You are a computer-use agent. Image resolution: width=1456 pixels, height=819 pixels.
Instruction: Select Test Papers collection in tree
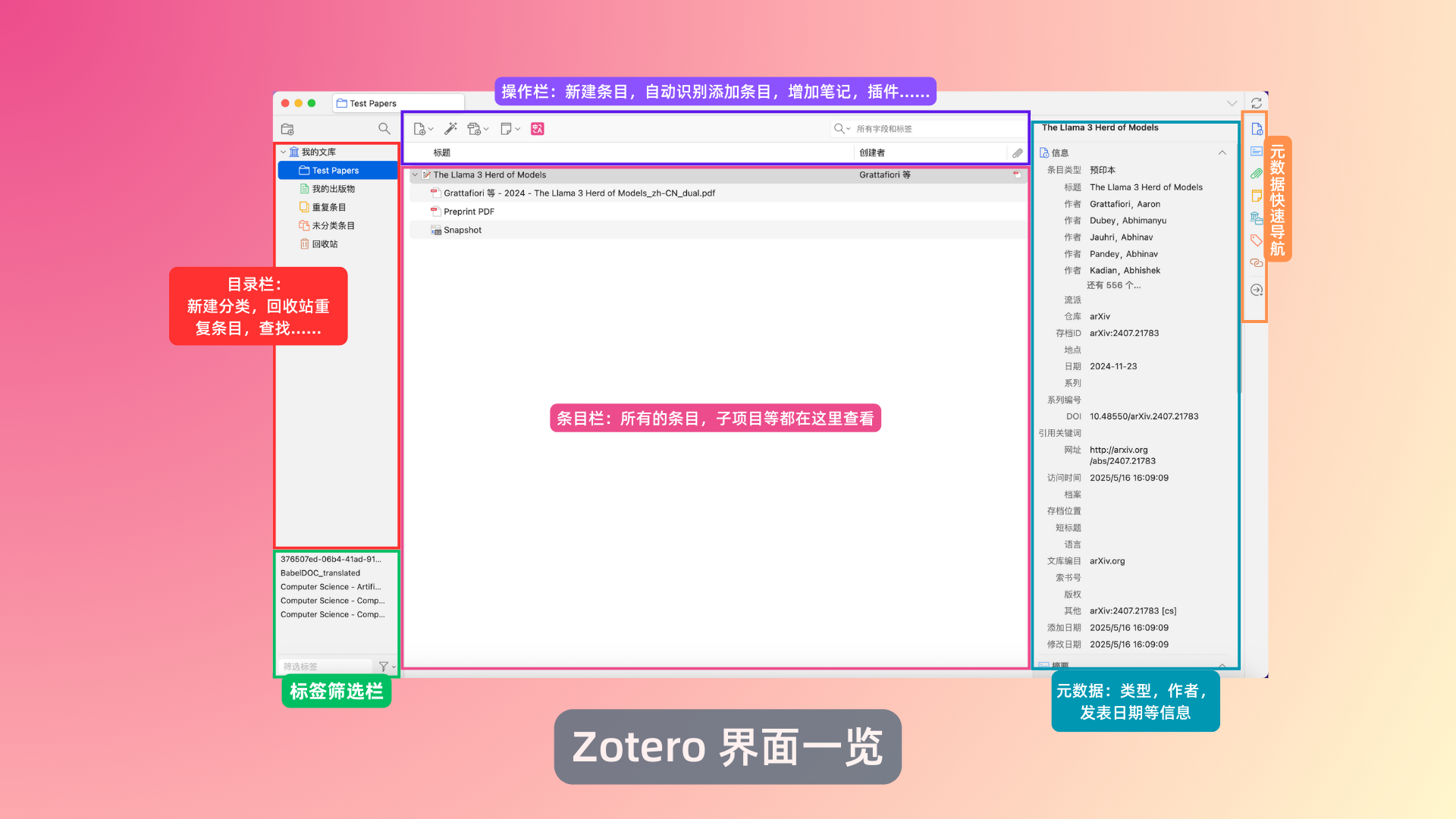[337, 171]
